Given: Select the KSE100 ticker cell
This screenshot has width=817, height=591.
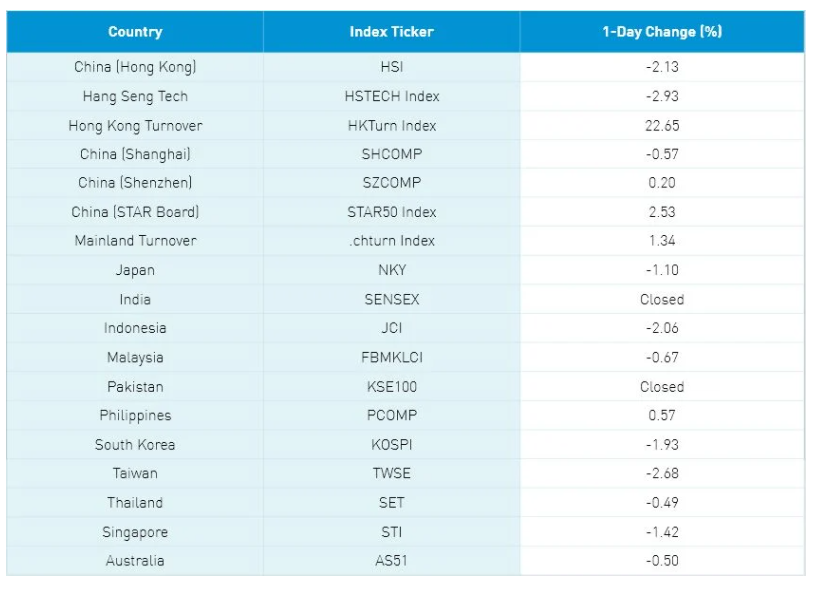Looking at the screenshot, I should coord(392,387).
